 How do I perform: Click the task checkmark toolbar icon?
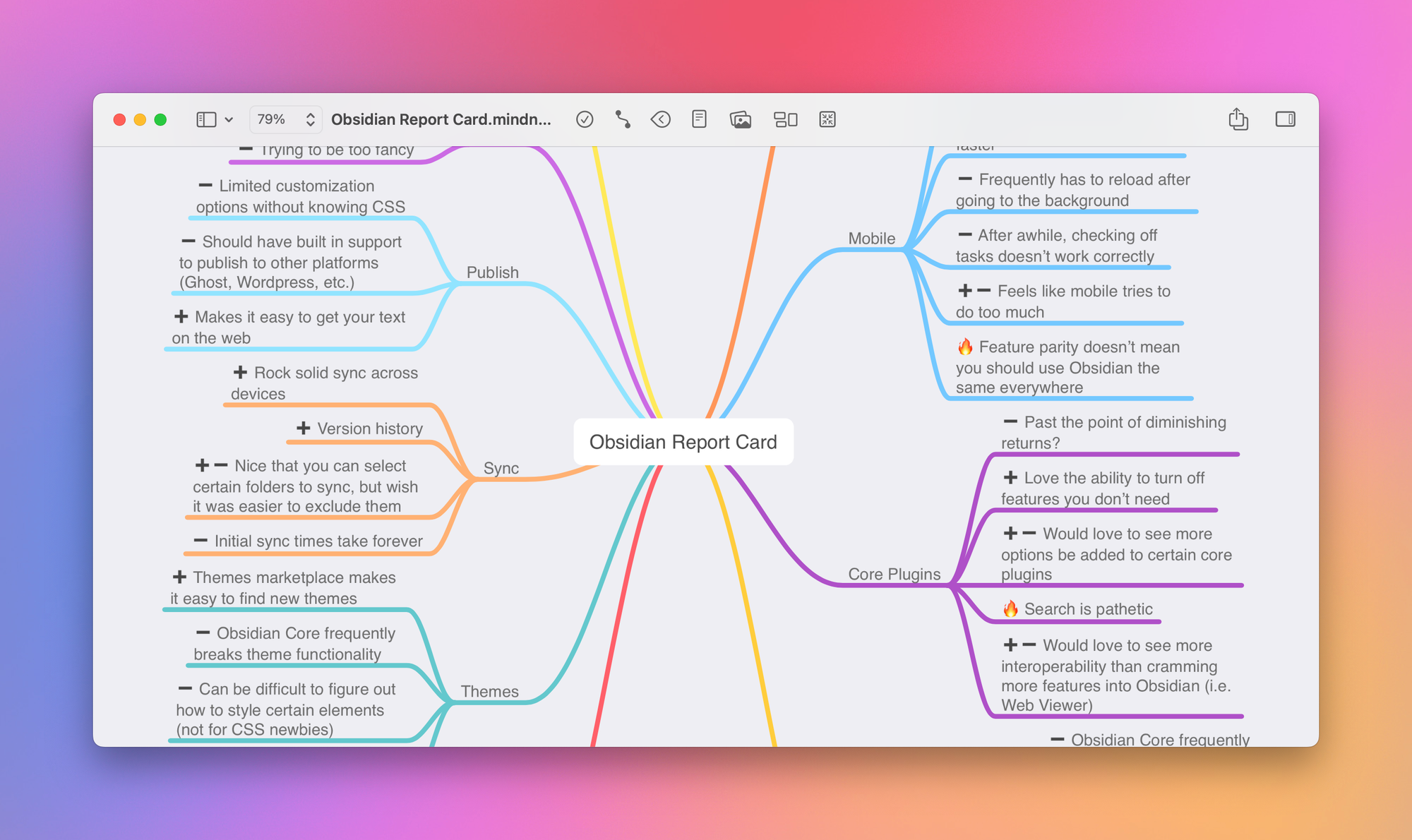pyautogui.click(x=585, y=119)
